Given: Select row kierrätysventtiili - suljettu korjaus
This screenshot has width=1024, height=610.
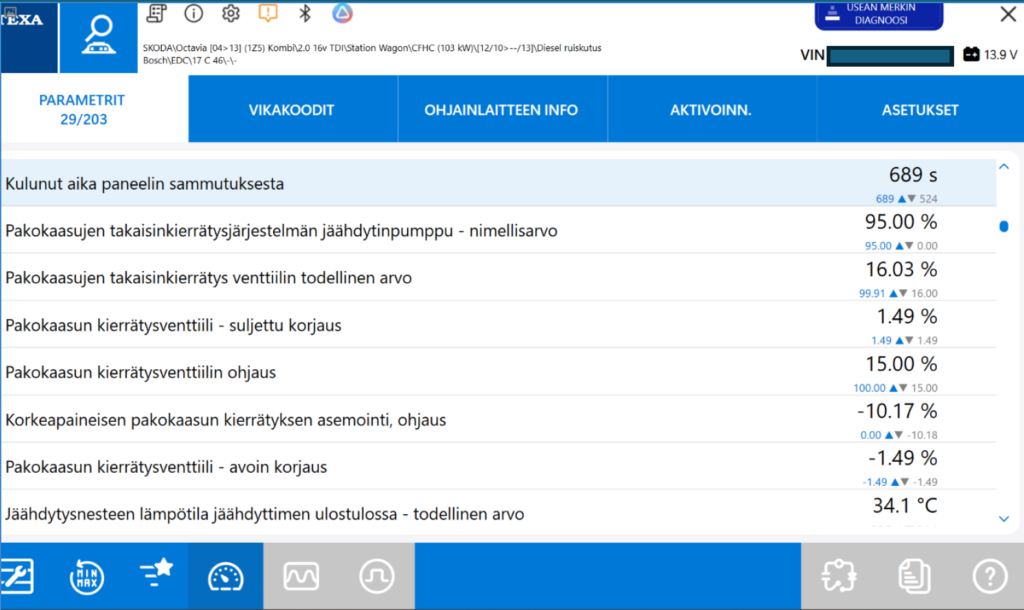Looking at the screenshot, I should coord(498,325).
